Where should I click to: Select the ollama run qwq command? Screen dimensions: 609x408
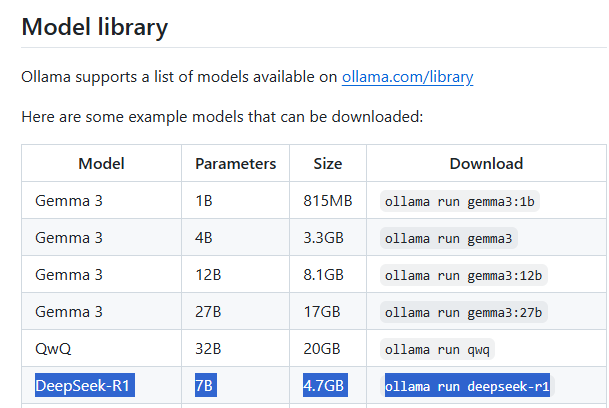point(437,349)
